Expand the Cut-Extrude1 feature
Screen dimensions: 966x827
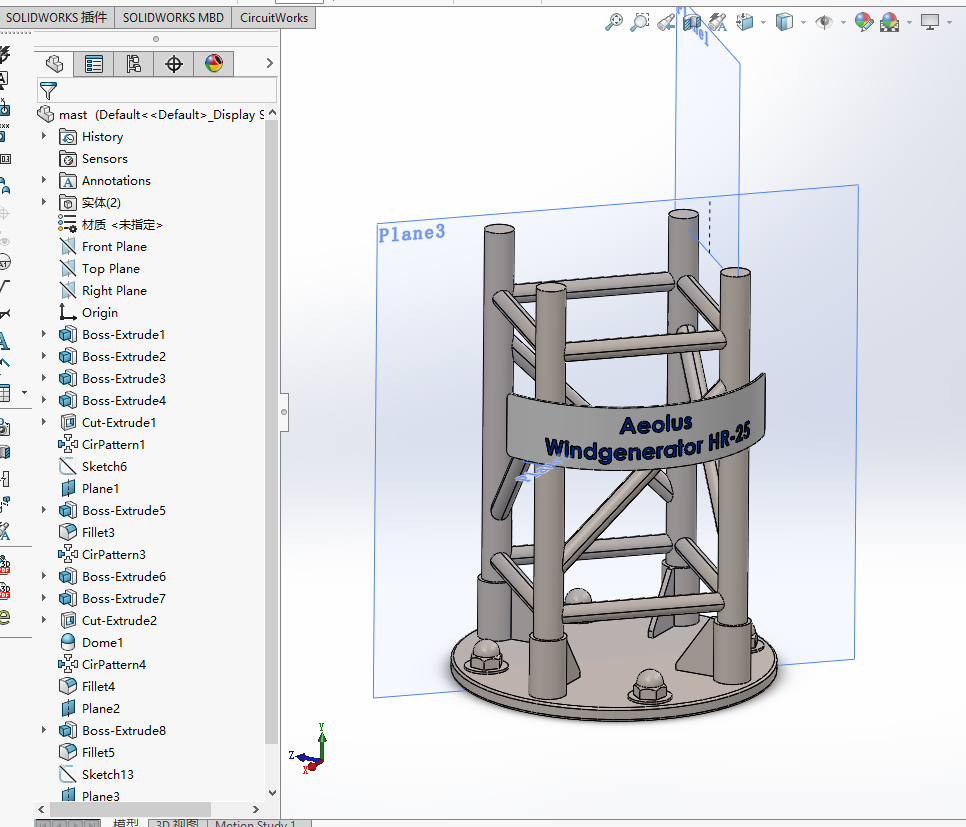(x=44, y=422)
